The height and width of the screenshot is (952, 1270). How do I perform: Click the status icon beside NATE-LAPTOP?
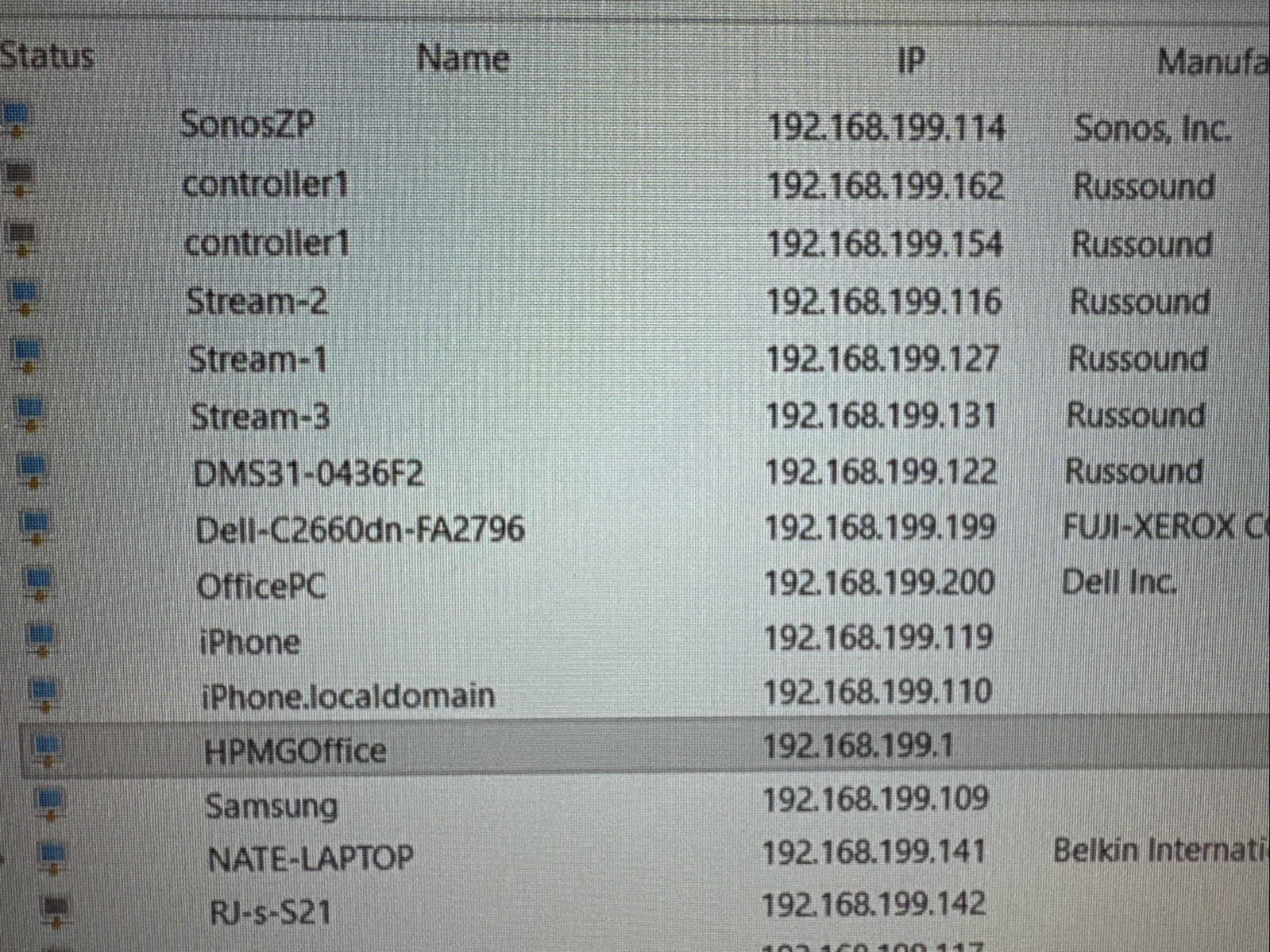tap(52, 858)
